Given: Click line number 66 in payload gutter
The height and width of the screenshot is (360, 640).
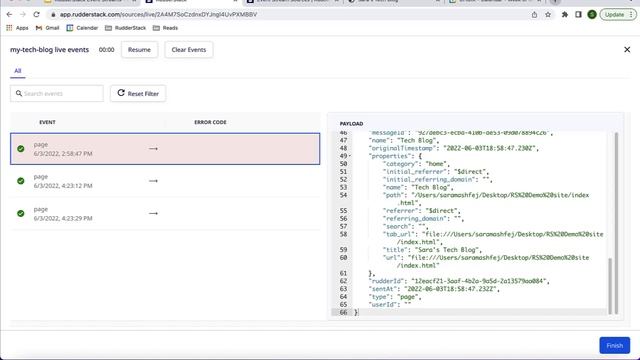Looking at the screenshot, I should (343, 312).
